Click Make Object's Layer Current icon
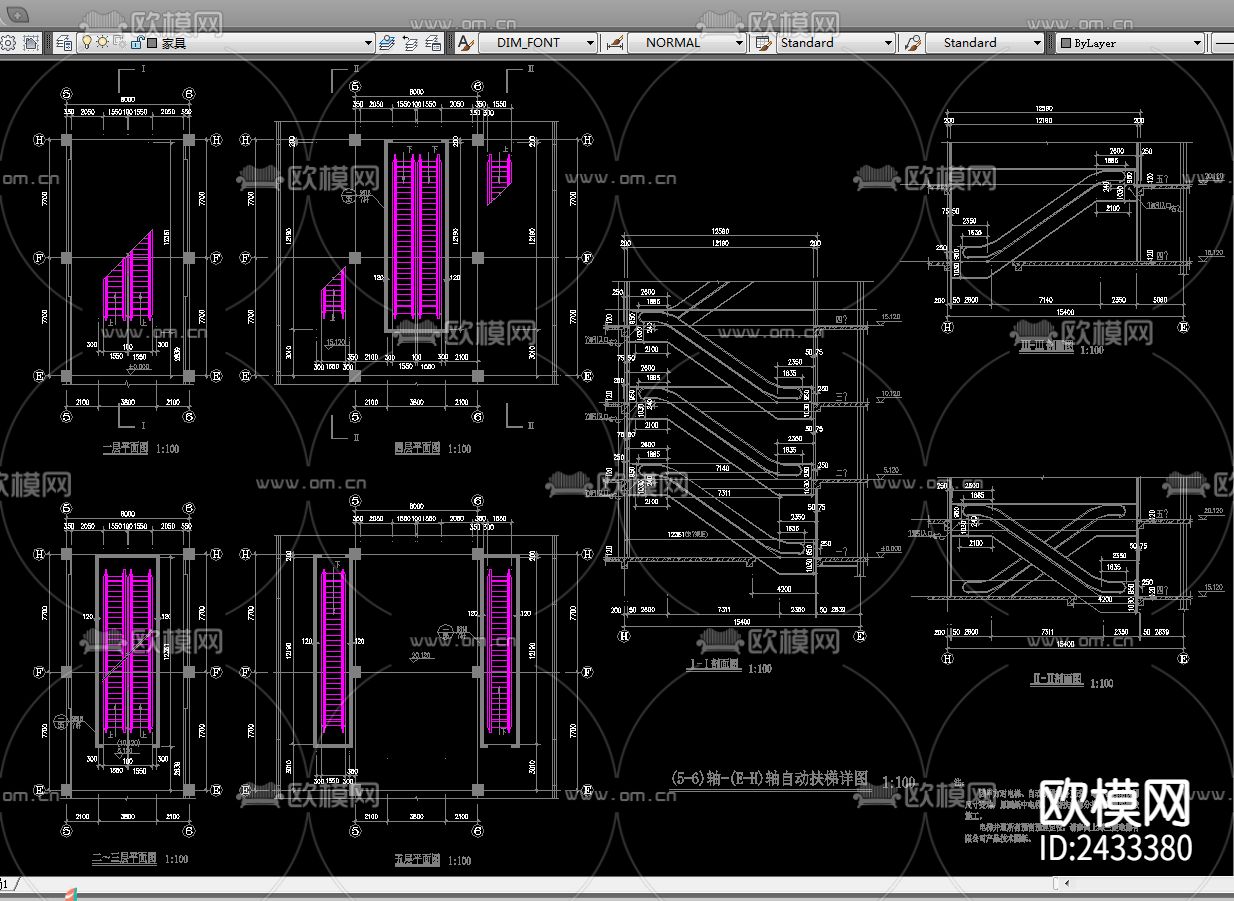Viewport: 1234px width, 901px height. pos(388,43)
